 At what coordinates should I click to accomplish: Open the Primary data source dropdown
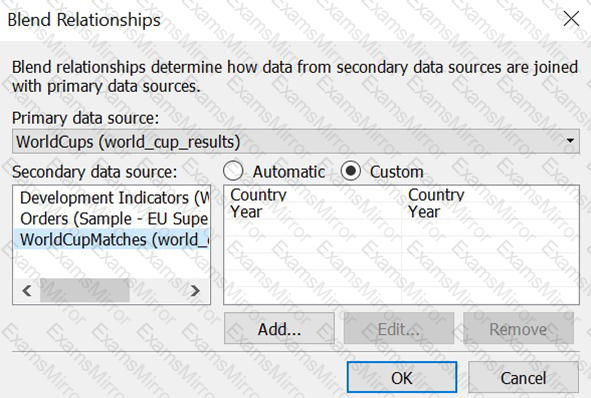point(296,142)
